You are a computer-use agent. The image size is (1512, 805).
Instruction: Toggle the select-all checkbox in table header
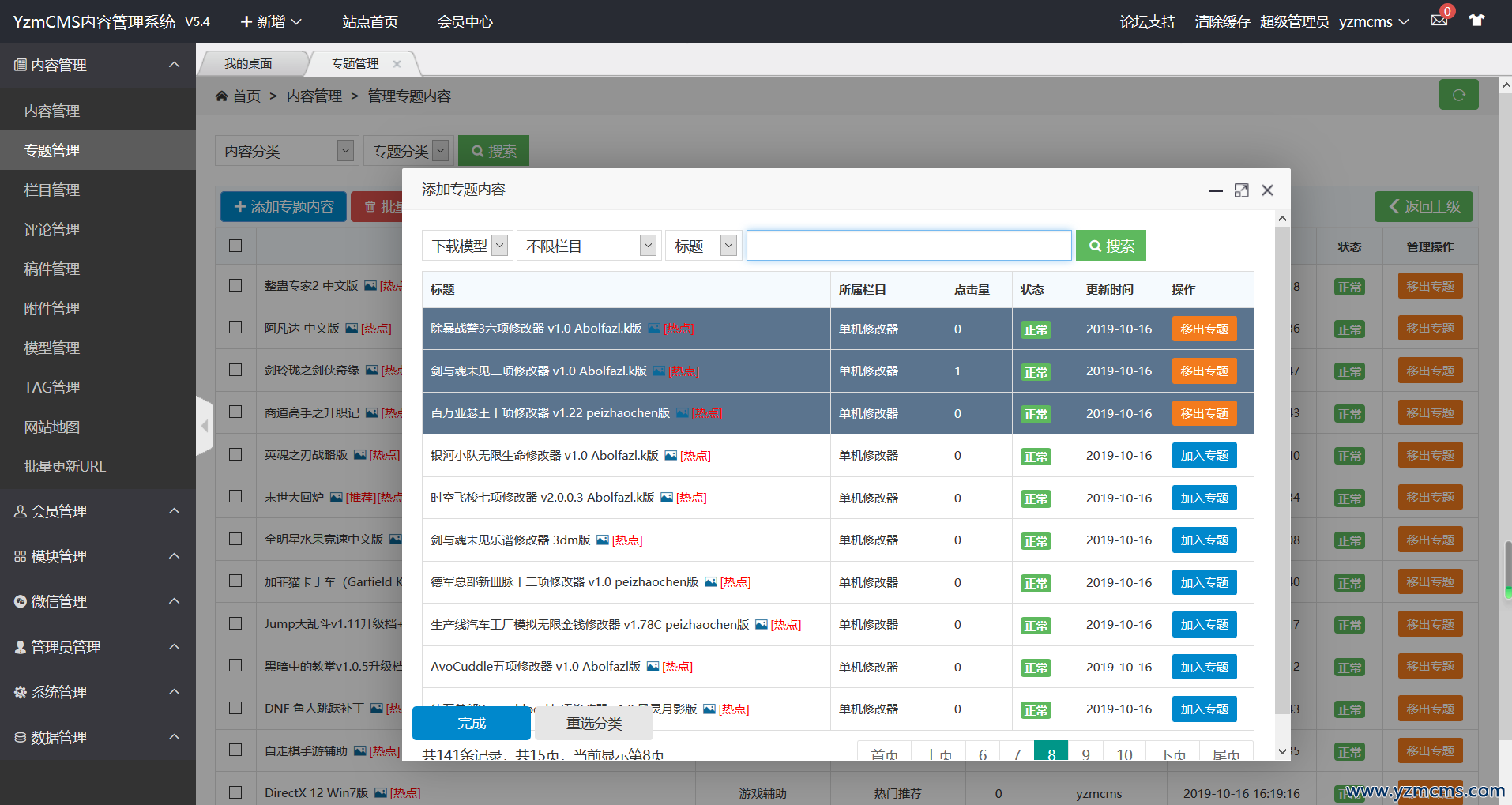235,246
